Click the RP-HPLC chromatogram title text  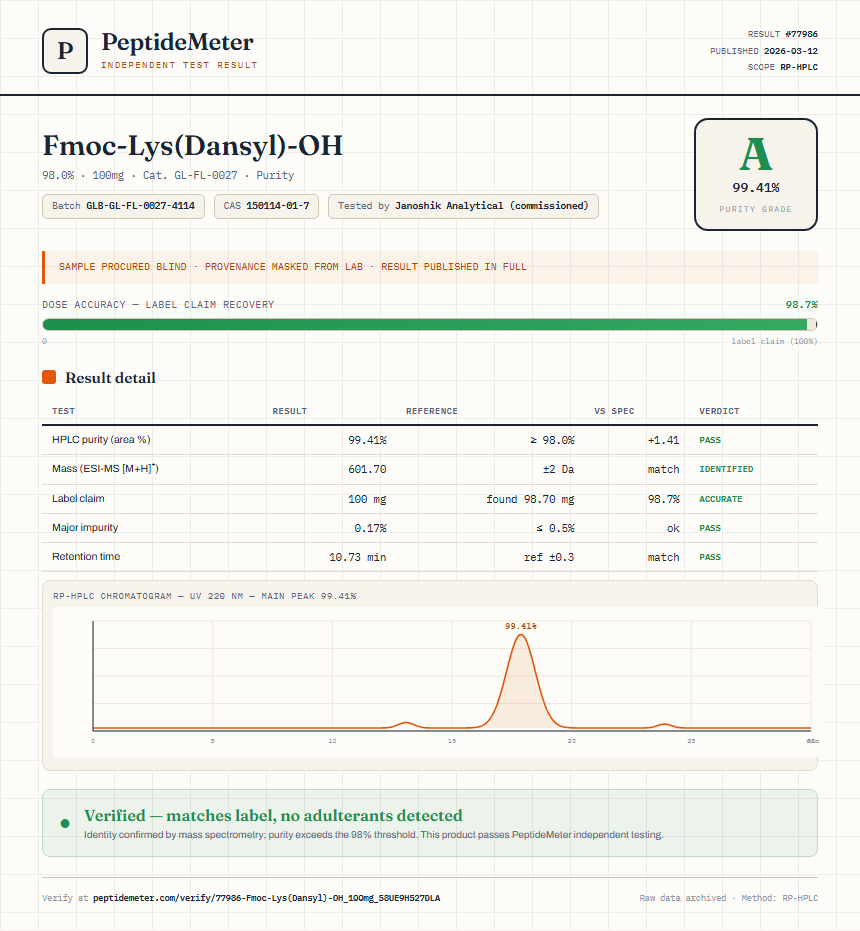click(x=204, y=596)
